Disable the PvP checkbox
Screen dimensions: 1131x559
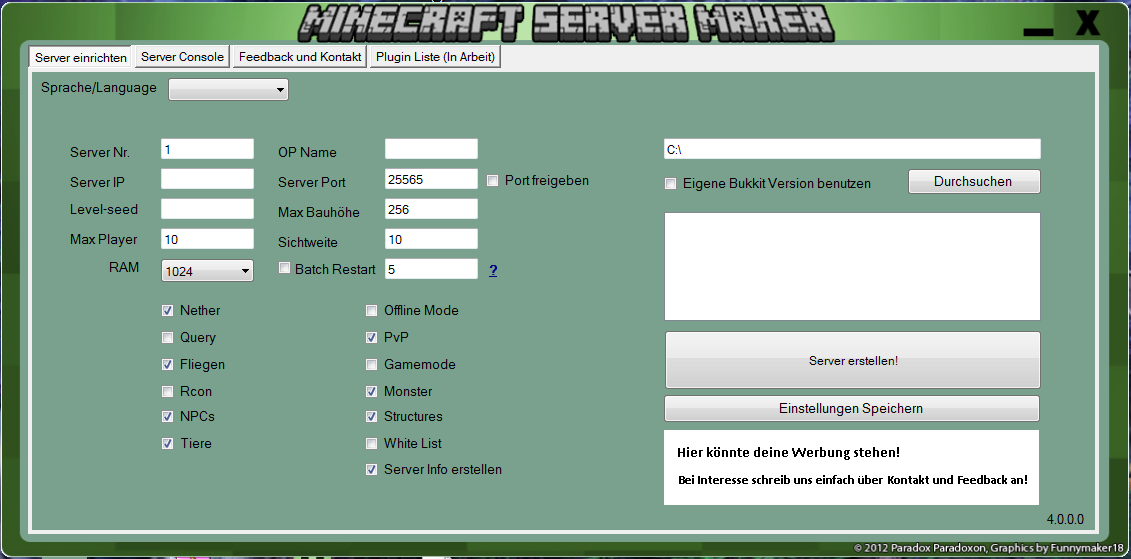[x=371, y=337]
